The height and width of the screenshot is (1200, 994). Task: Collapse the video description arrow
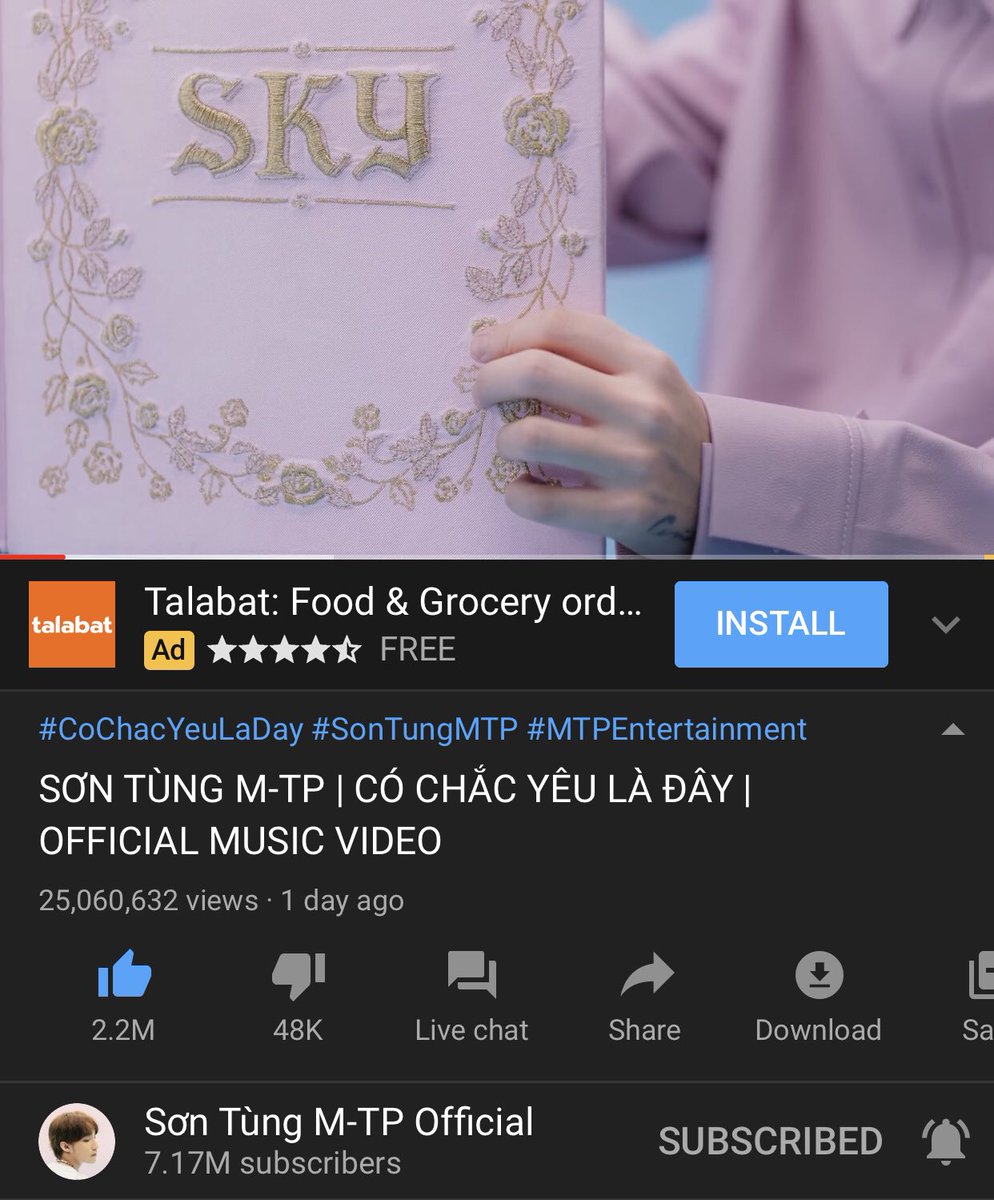[x=953, y=730]
